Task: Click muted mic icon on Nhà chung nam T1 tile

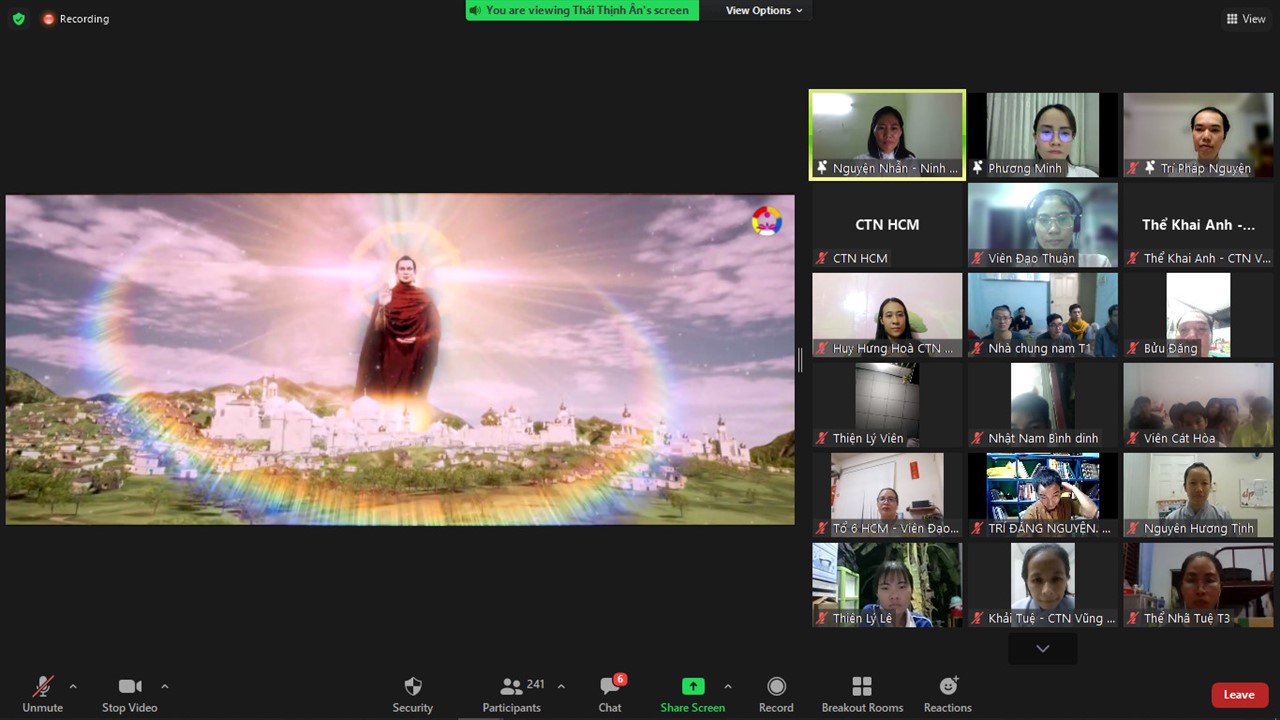Action: tap(978, 348)
